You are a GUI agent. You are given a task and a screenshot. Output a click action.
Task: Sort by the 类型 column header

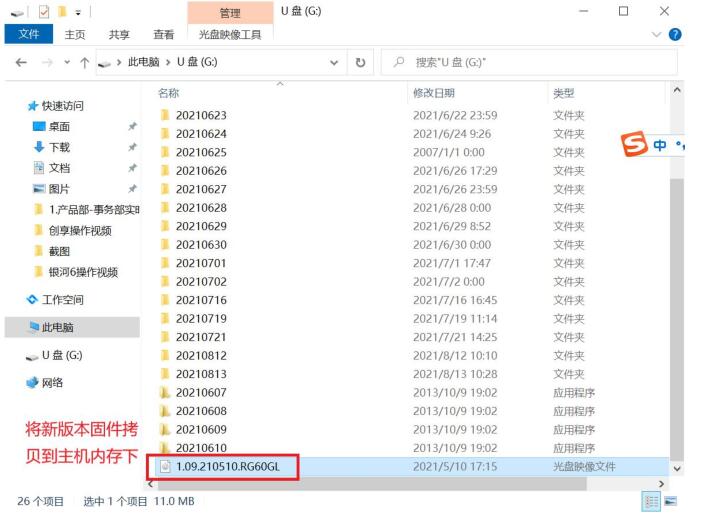point(563,93)
